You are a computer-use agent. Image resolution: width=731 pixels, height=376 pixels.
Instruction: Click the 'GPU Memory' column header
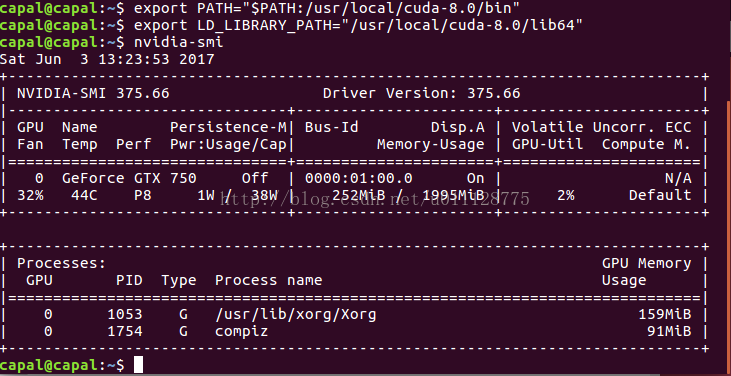click(647, 263)
